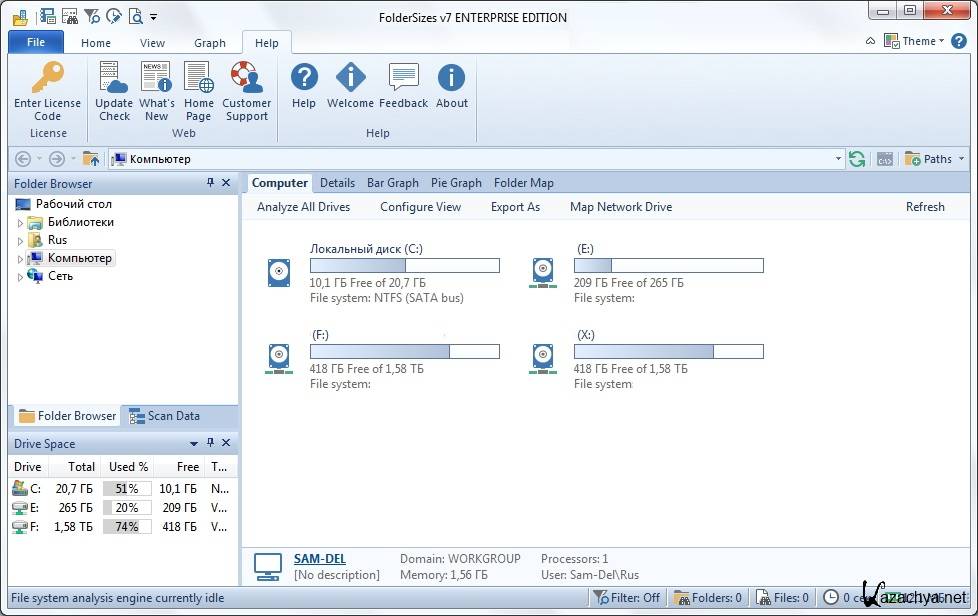Viewport: 978px width, 616px height.
Task: Switch to the Graph ribbon tab
Action: (209, 43)
